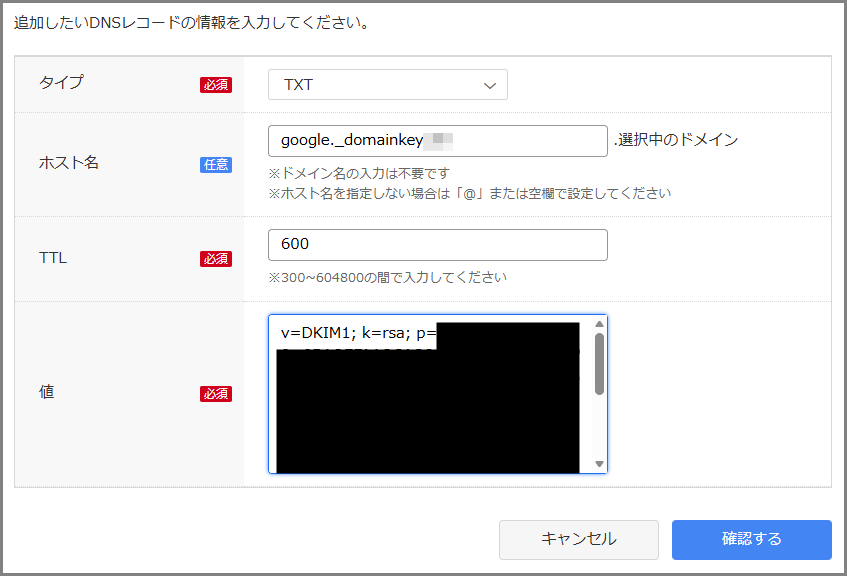Click the タイプ row label
The height and width of the screenshot is (576, 847).
[61, 83]
